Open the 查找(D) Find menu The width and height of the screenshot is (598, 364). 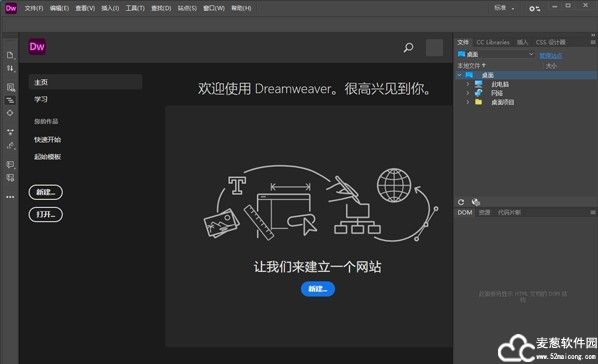pyautogui.click(x=161, y=8)
